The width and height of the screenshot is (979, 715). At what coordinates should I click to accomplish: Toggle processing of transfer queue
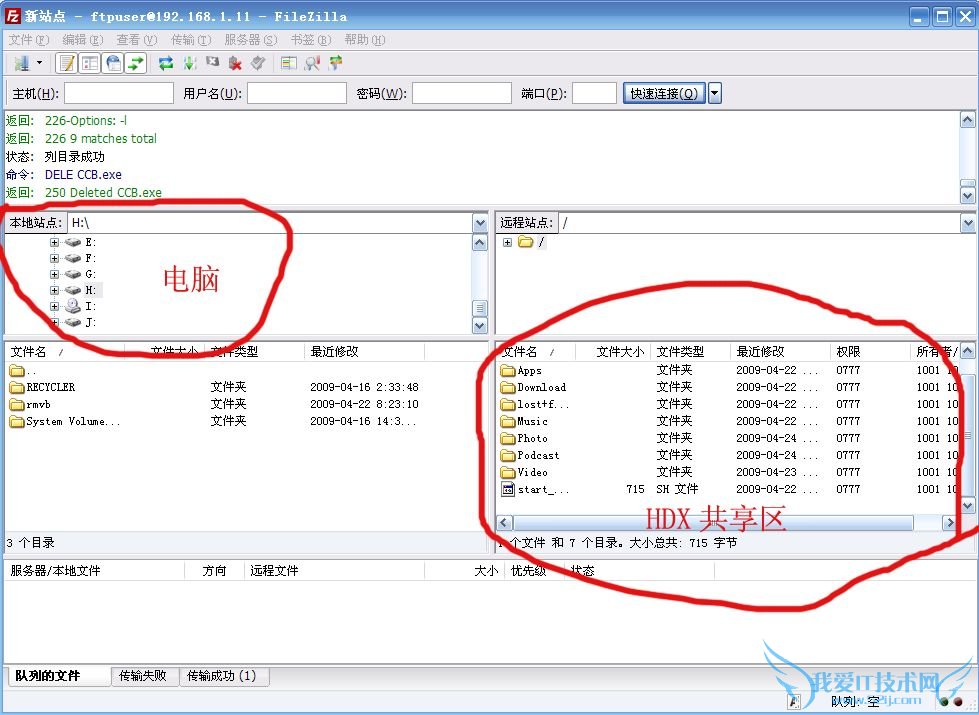coord(190,63)
